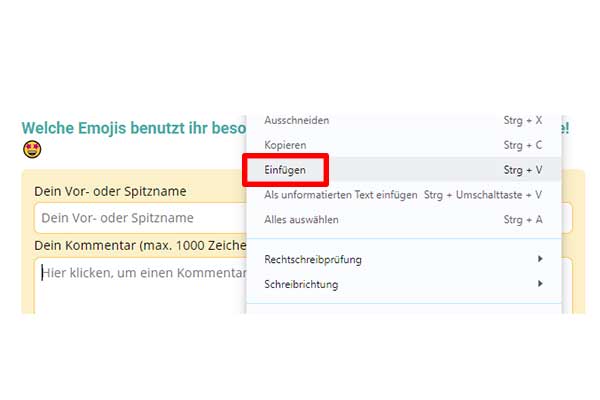Viewport: 600px width, 400px height.
Task: Click the Strg + C shortcut hint
Action: click(x=523, y=145)
